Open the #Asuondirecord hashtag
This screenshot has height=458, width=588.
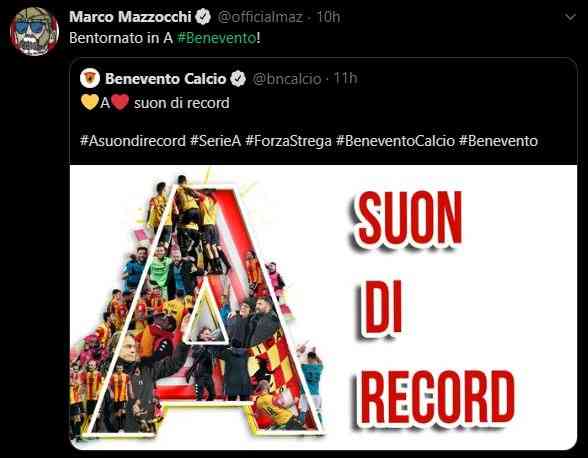pos(133,141)
